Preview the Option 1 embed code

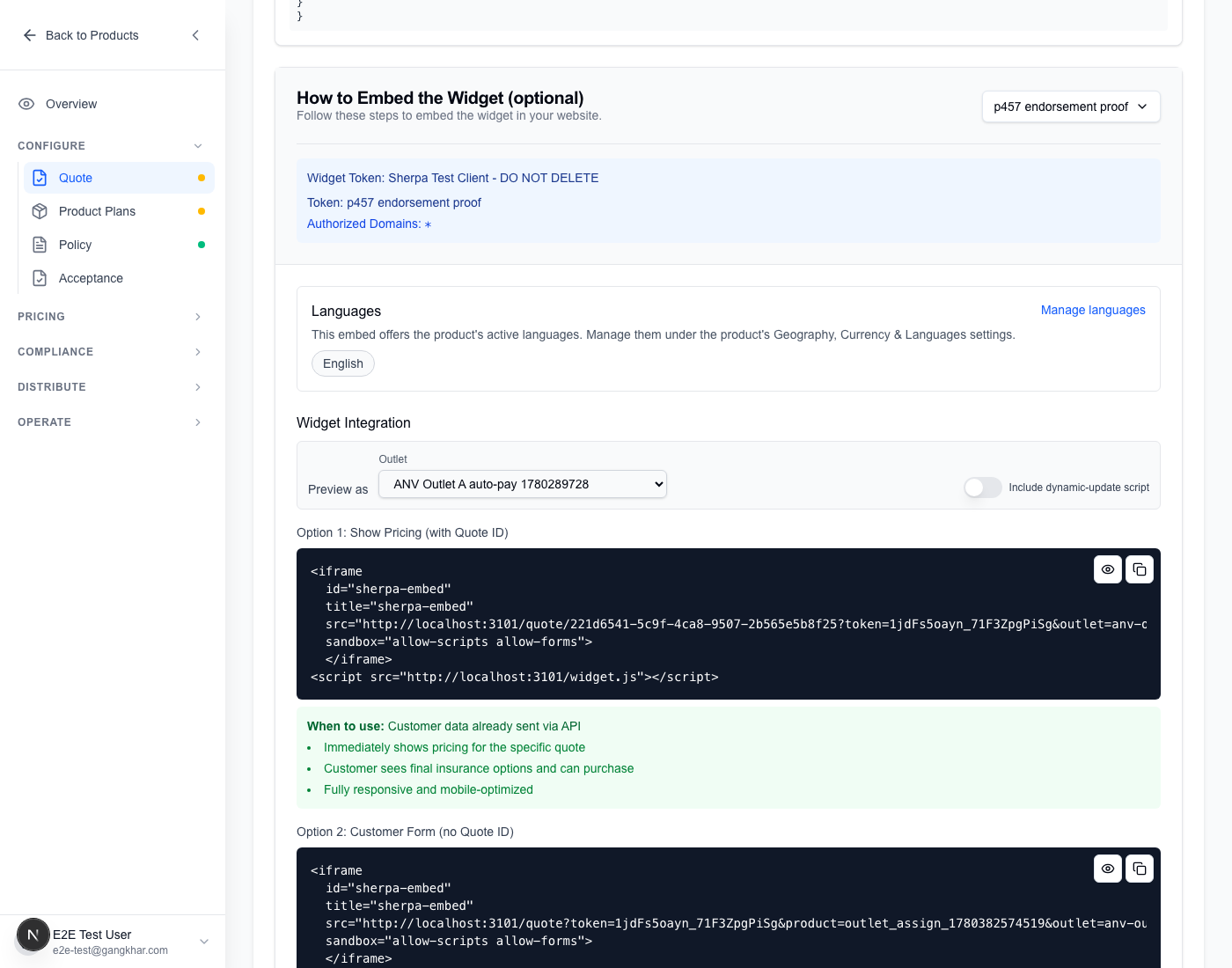1108,569
